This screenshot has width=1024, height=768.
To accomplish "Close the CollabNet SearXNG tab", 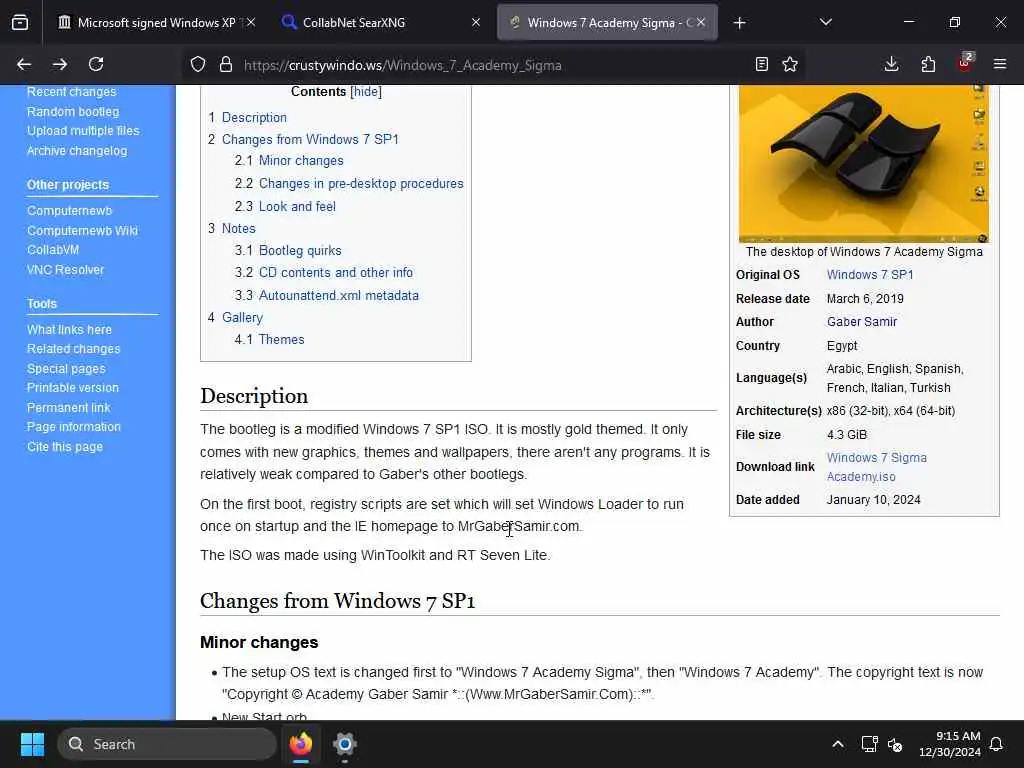I will click(x=476, y=22).
